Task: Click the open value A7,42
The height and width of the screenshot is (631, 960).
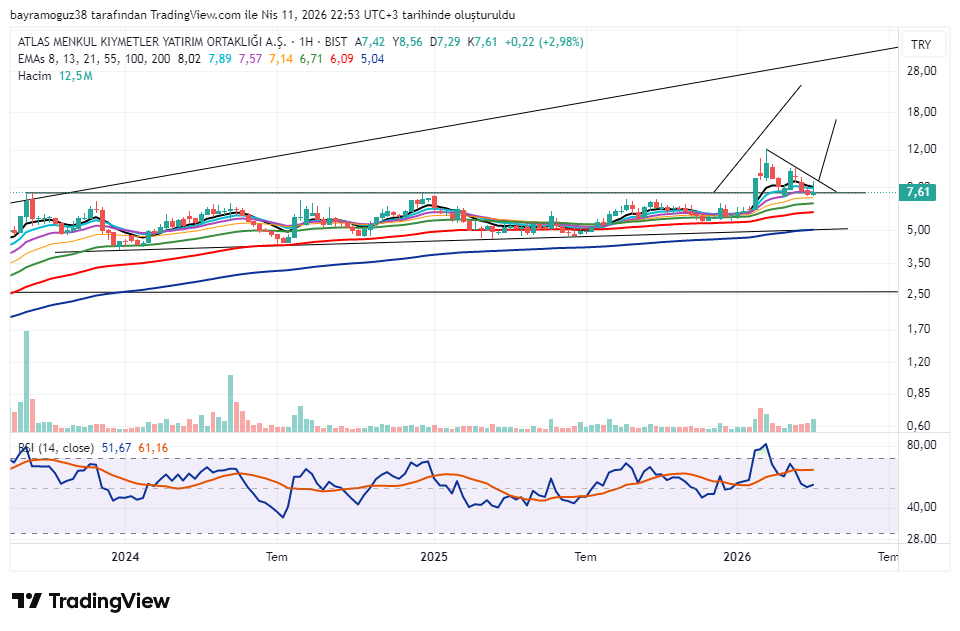Action: coord(370,42)
